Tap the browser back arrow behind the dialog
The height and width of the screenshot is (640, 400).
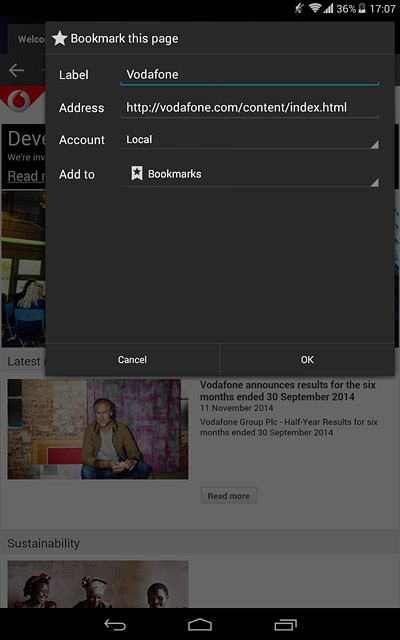(x=16, y=70)
